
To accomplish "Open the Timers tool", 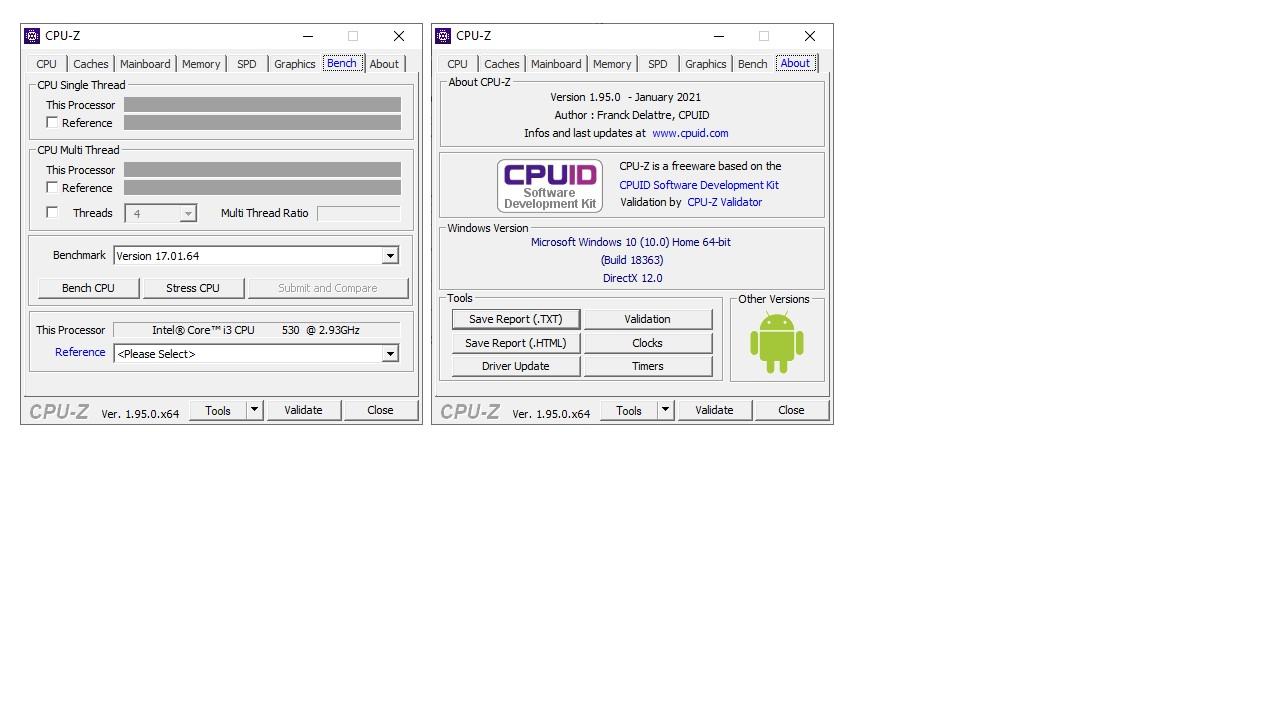I will [648, 366].
